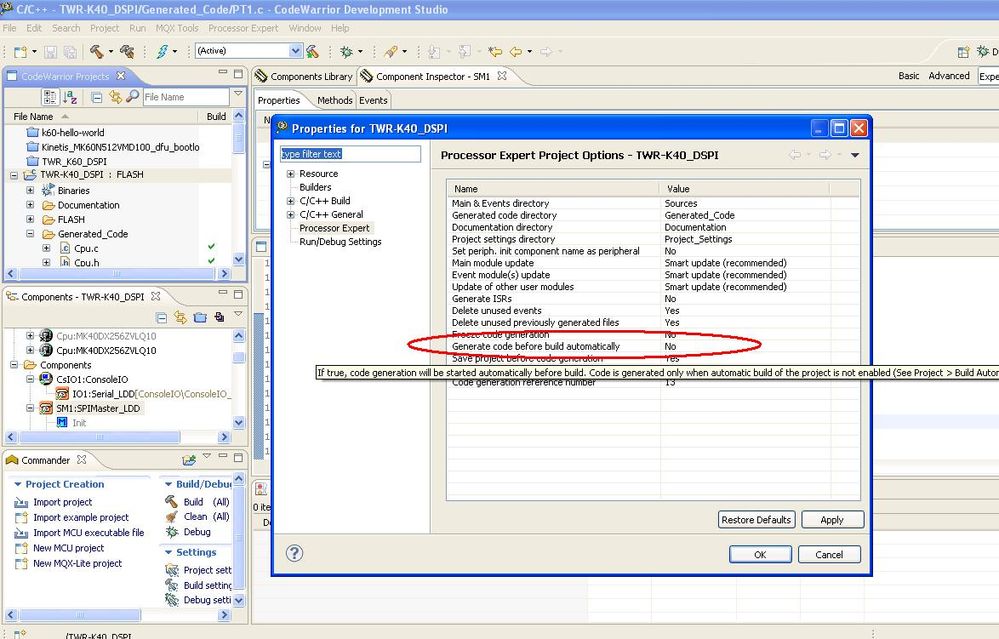
Task: Select the Cpu.c file in project tree
Action: pyautogui.click(x=86, y=248)
